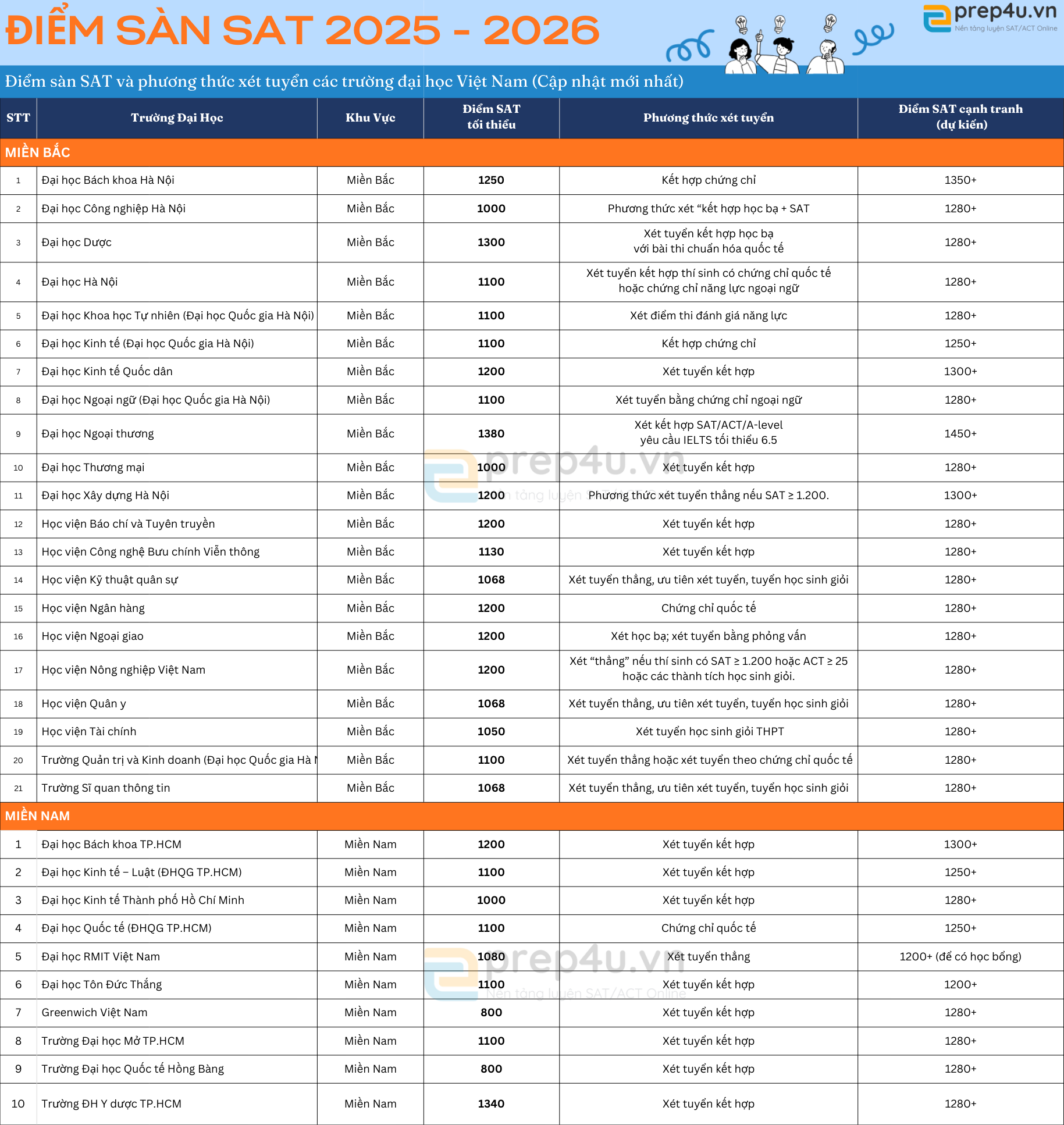Screen dimensions: 1064x1125
Task: Click the prep4u.vn logo in the header
Action: click(990, 17)
